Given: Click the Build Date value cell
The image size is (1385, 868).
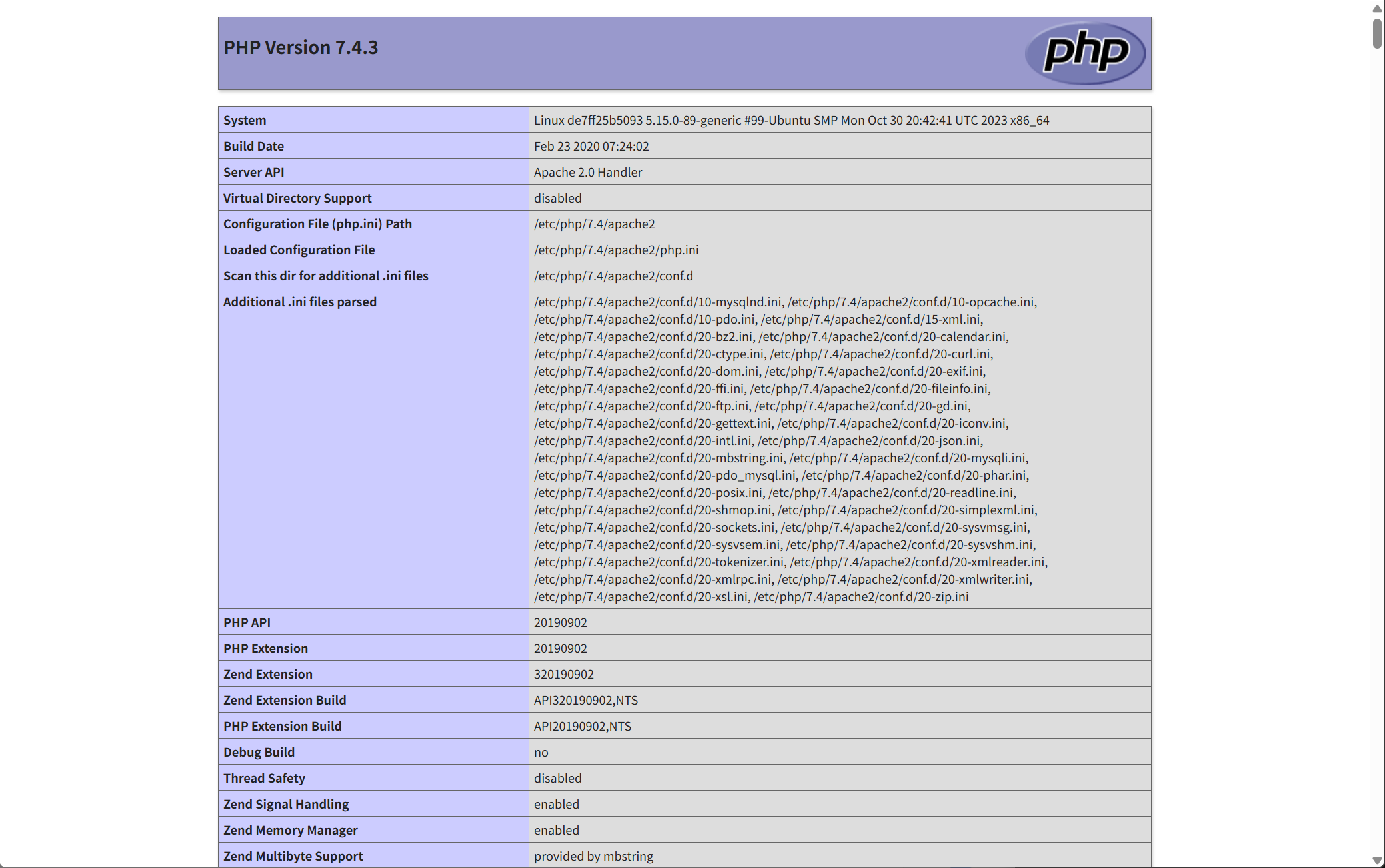Looking at the screenshot, I should coord(591,146).
